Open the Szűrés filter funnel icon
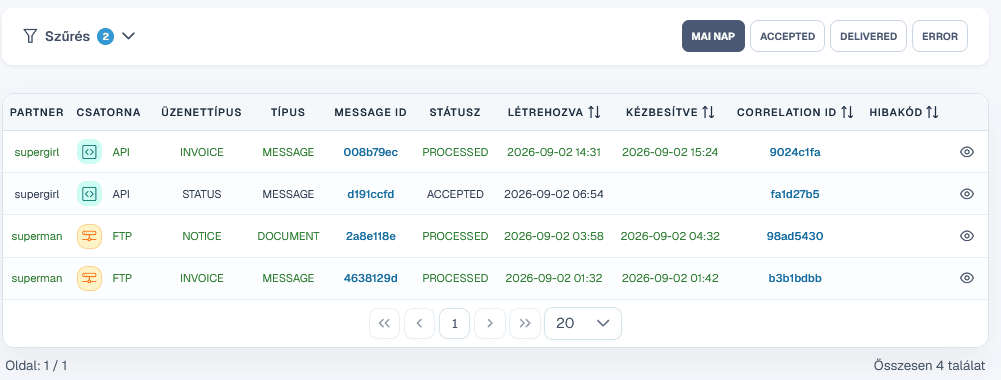This screenshot has height=380, width=1001. click(x=30, y=36)
